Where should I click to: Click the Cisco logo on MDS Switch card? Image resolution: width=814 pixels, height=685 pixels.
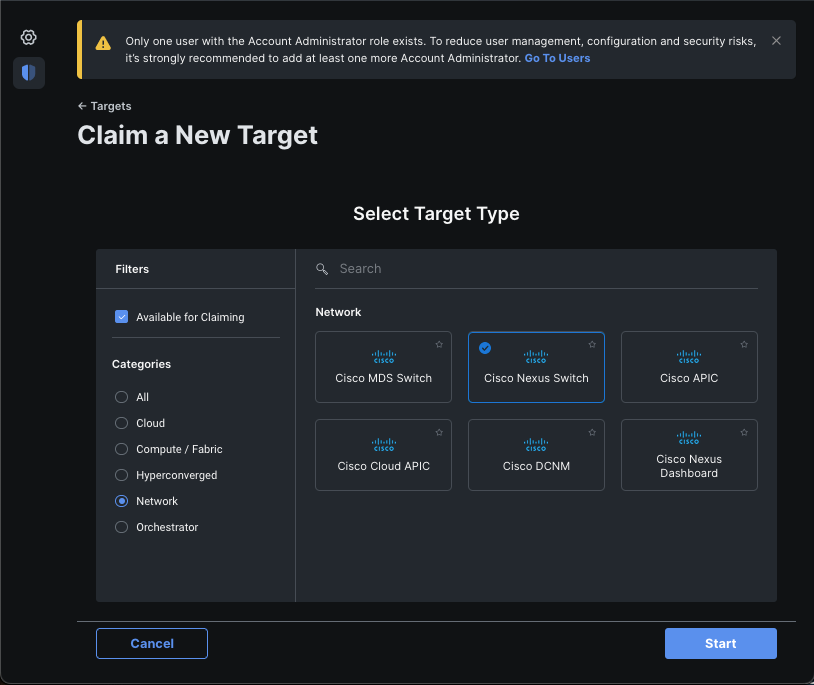click(384, 357)
